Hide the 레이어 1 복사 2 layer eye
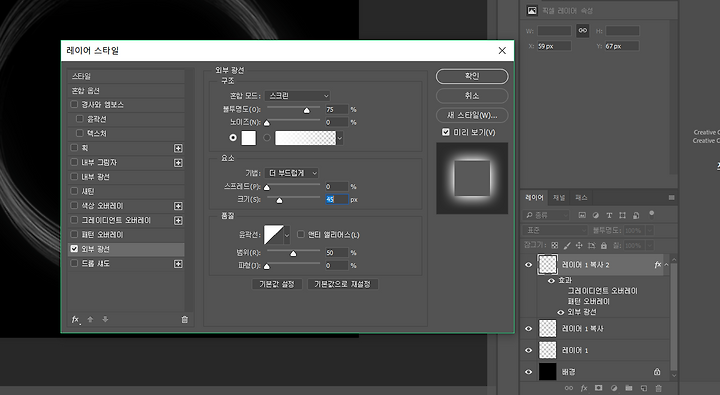The image size is (720, 395). coord(529,265)
